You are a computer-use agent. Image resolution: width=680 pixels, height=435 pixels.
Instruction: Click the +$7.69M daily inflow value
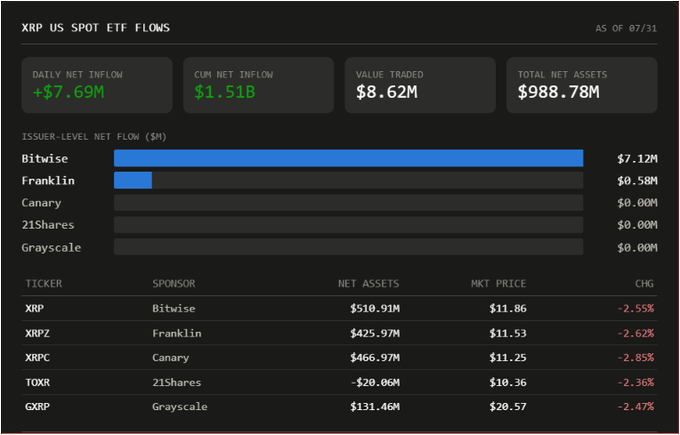[69, 92]
